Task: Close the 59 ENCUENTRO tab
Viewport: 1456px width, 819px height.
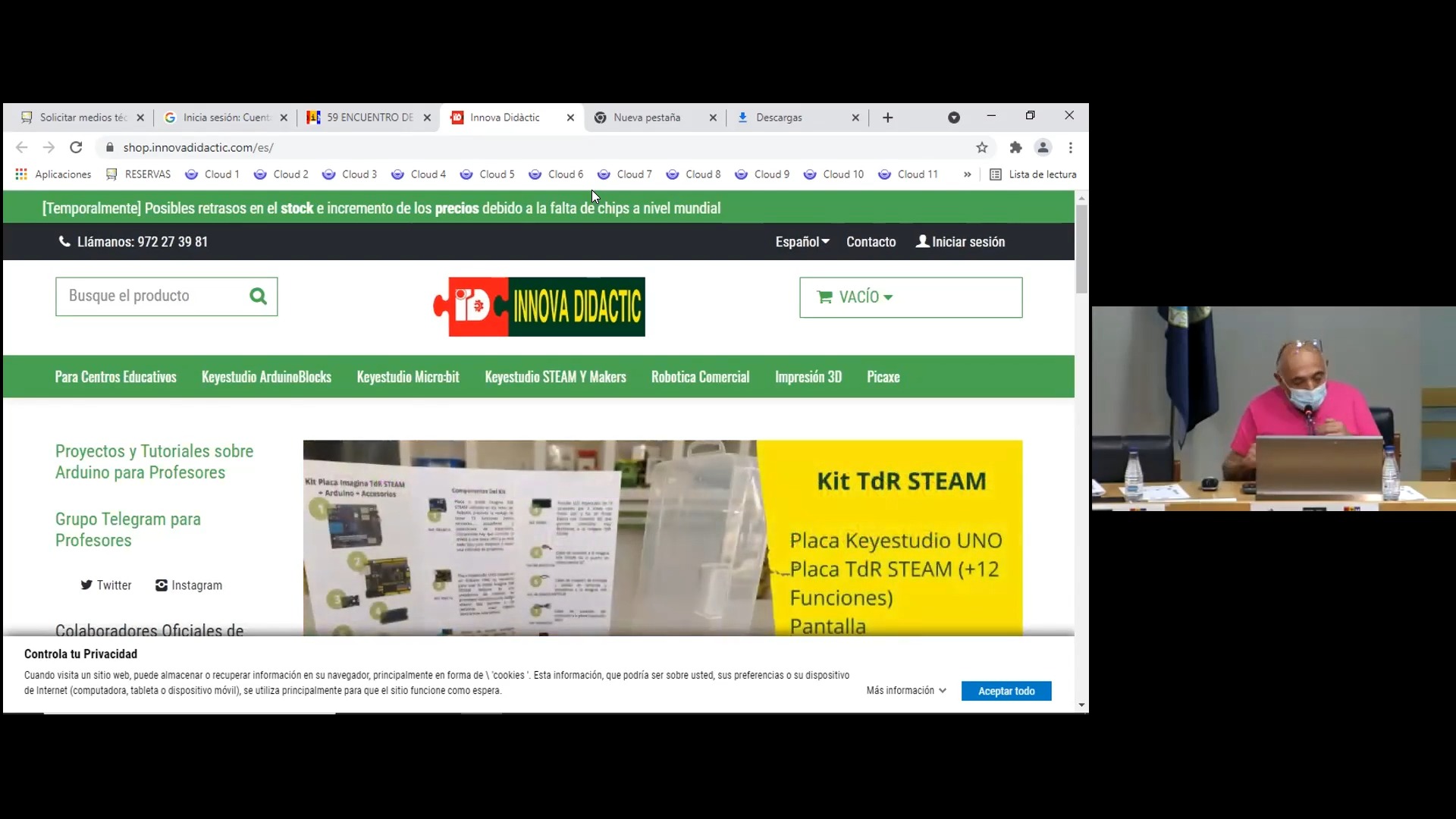Action: pos(427,118)
